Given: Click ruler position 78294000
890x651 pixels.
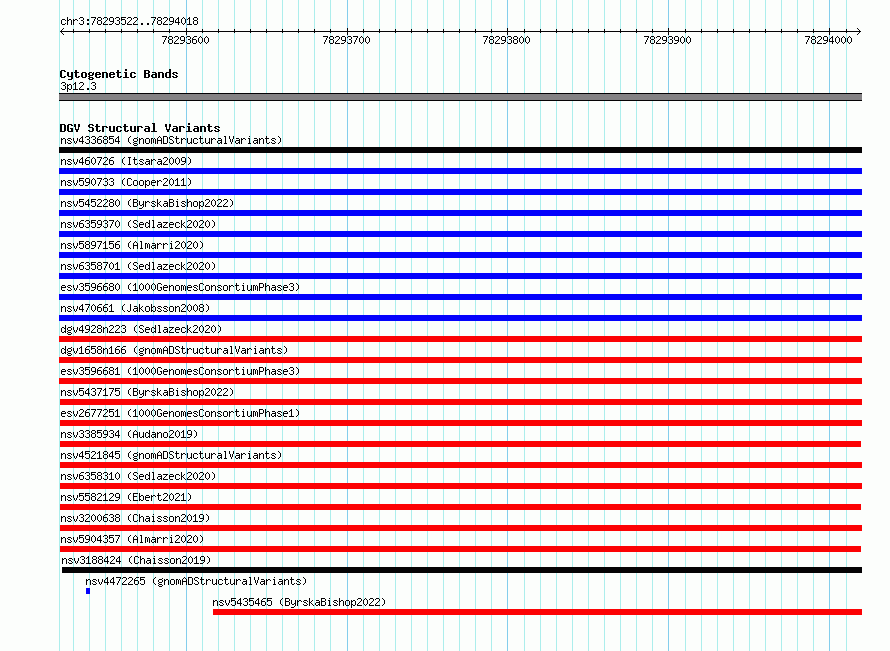Looking at the screenshot, I should (x=828, y=40).
